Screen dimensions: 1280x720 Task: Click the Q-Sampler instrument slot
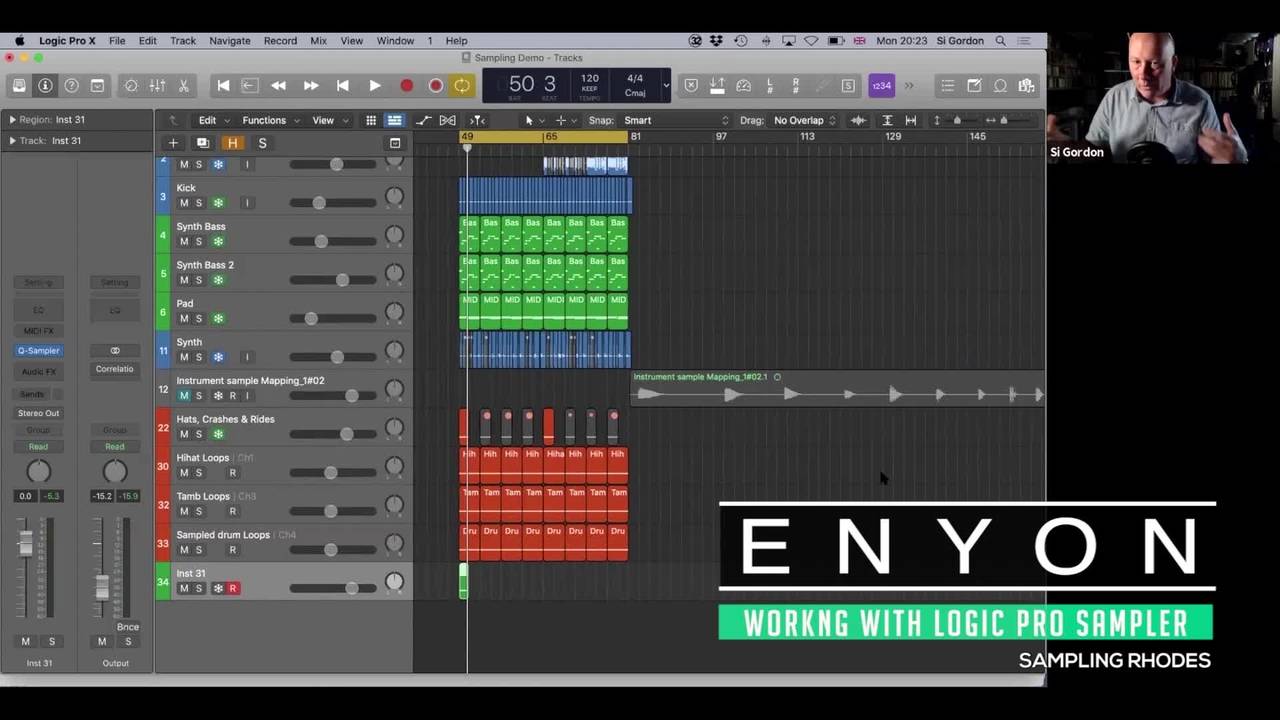(38, 351)
